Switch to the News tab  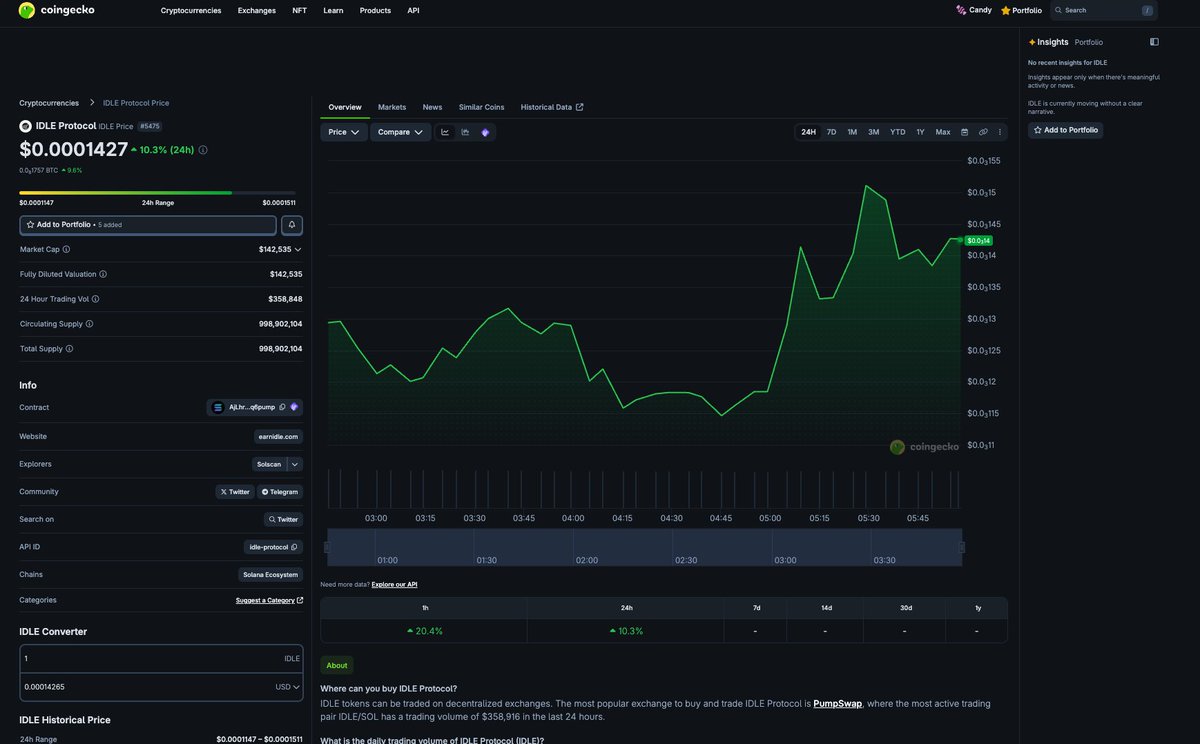432,107
